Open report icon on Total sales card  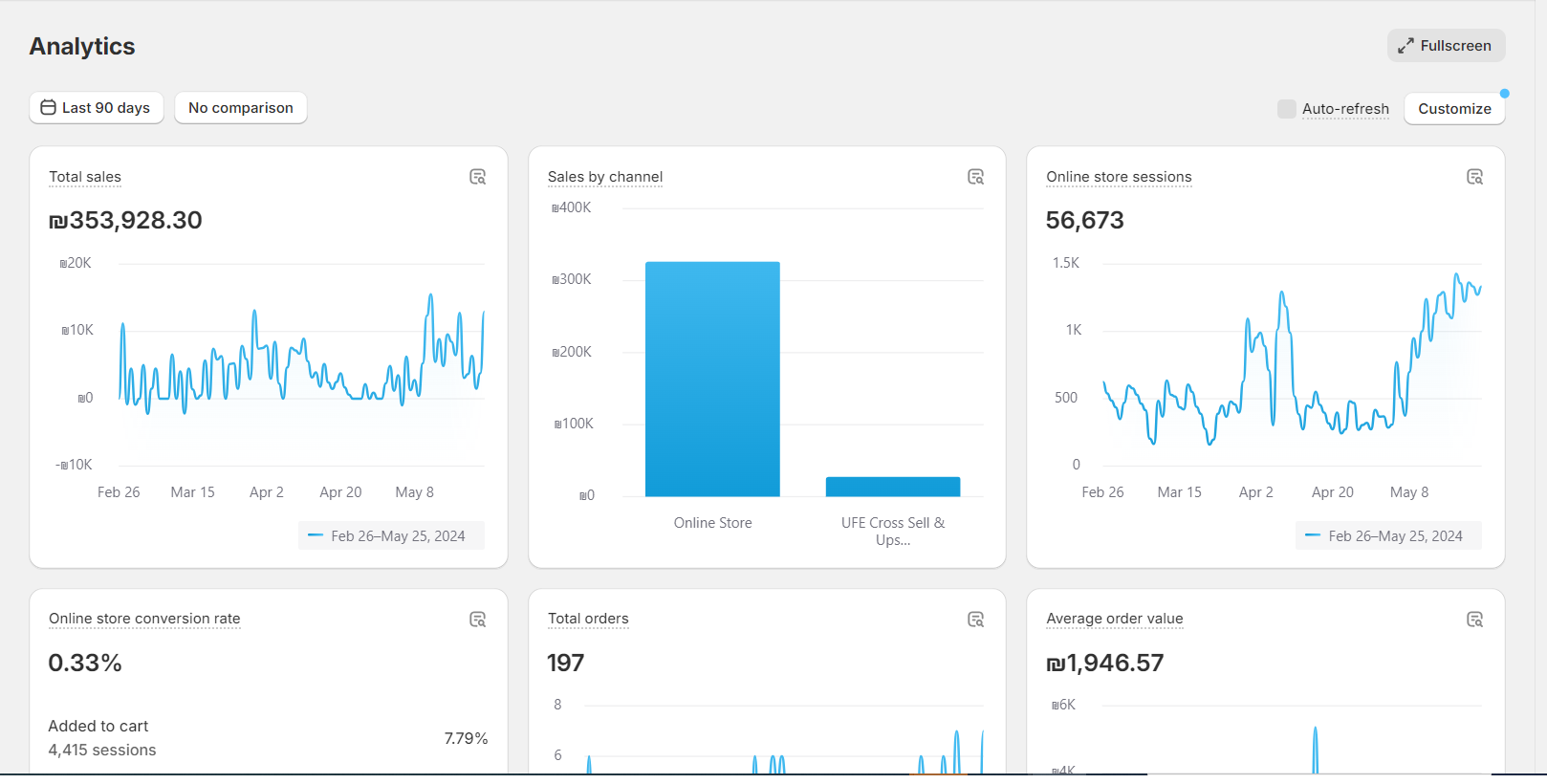(x=478, y=177)
